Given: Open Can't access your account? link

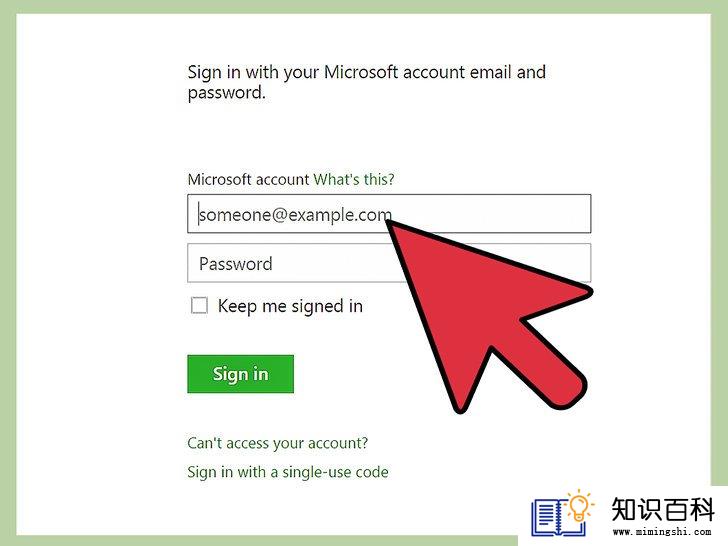Looking at the screenshot, I should 278,443.
